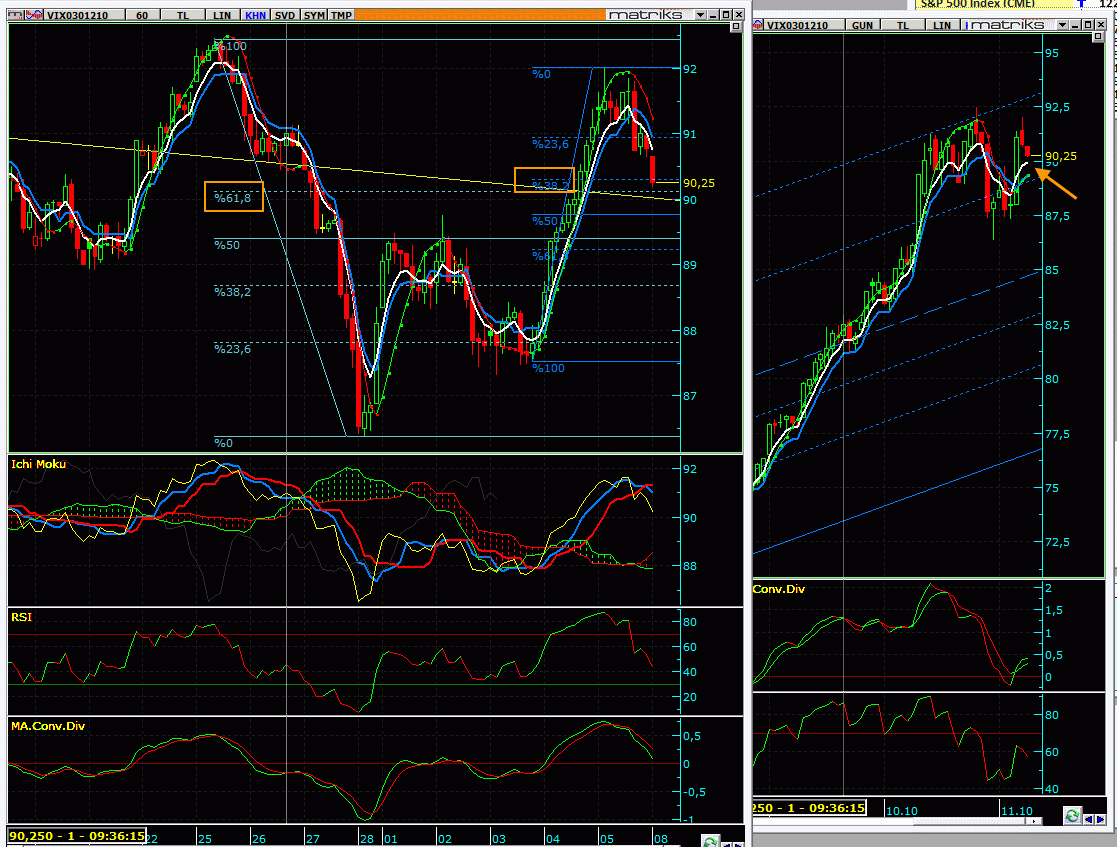Change the GUN period in the right chart
1117x847 pixels.
click(x=862, y=25)
